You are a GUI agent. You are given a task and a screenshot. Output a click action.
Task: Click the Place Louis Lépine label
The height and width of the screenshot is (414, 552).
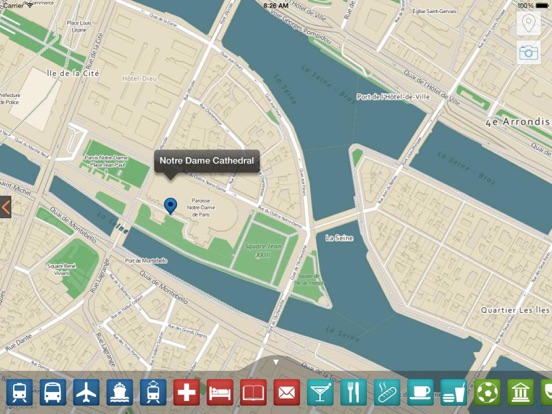(79, 26)
